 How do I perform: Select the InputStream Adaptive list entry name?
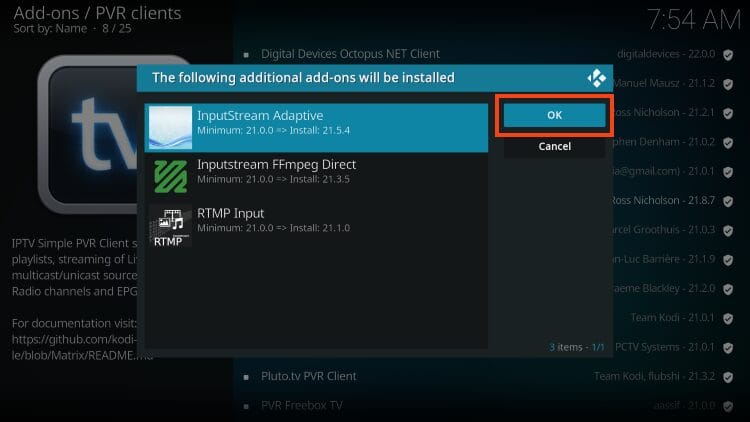[x=260, y=115]
